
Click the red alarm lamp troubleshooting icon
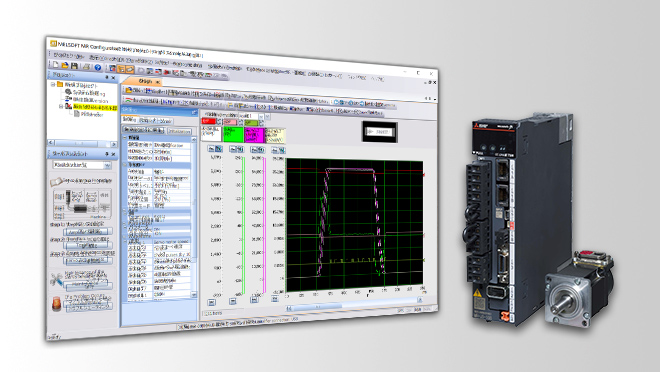pyautogui.click(x=56, y=304)
